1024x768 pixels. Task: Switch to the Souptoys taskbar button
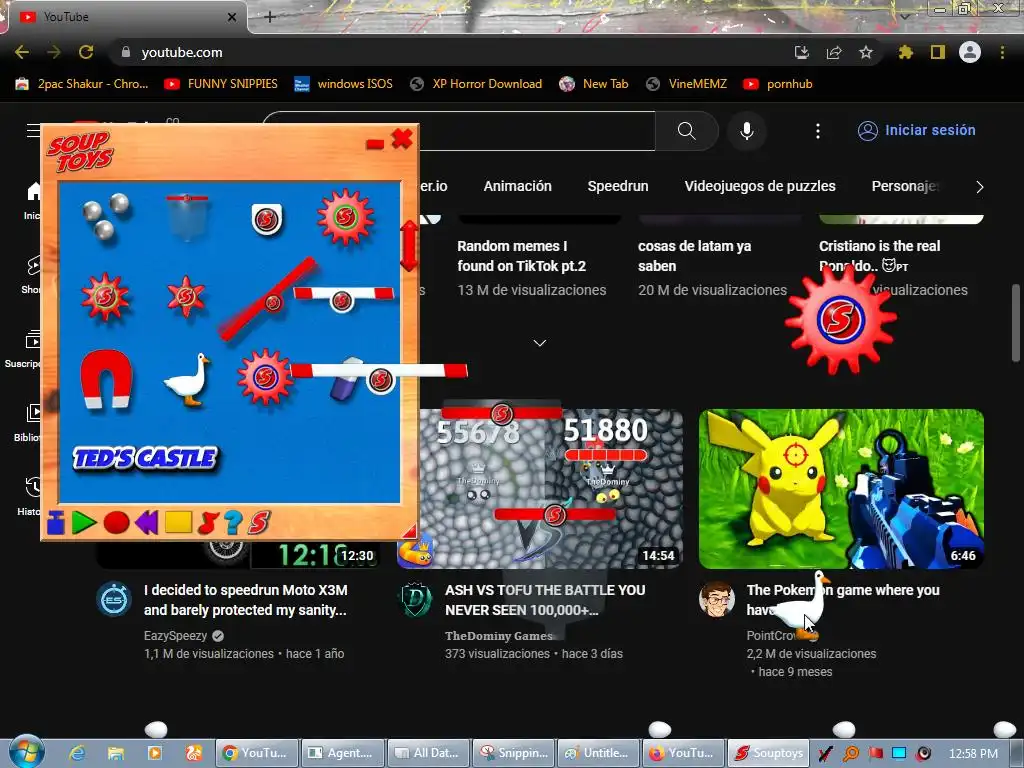[x=769, y=753]
